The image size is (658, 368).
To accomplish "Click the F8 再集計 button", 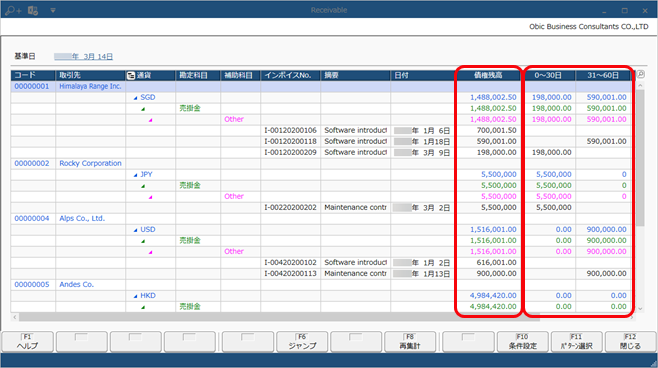I will (410, 342).
